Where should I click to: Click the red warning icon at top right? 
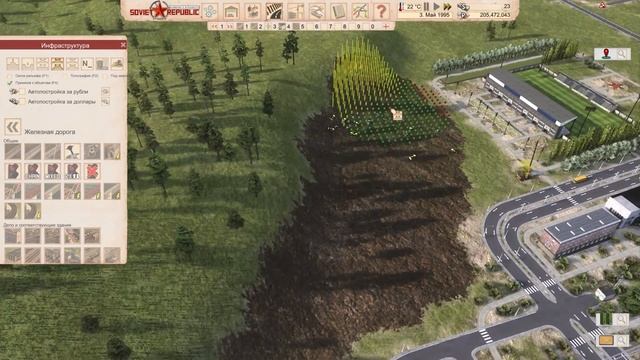coord(602,5)
